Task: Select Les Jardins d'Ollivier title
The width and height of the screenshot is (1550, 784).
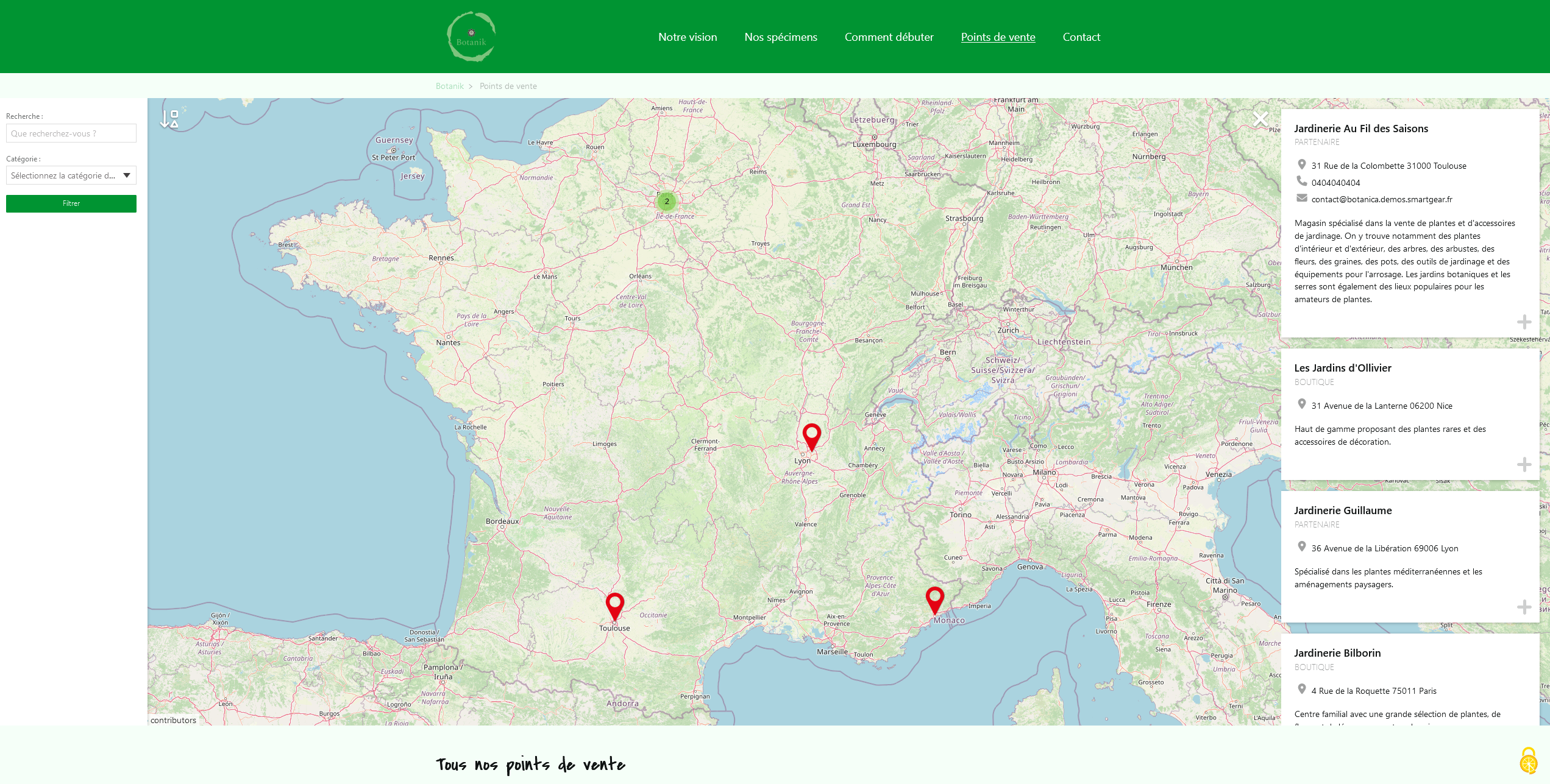Action: pyautogui.click(x=1343, y=368)
